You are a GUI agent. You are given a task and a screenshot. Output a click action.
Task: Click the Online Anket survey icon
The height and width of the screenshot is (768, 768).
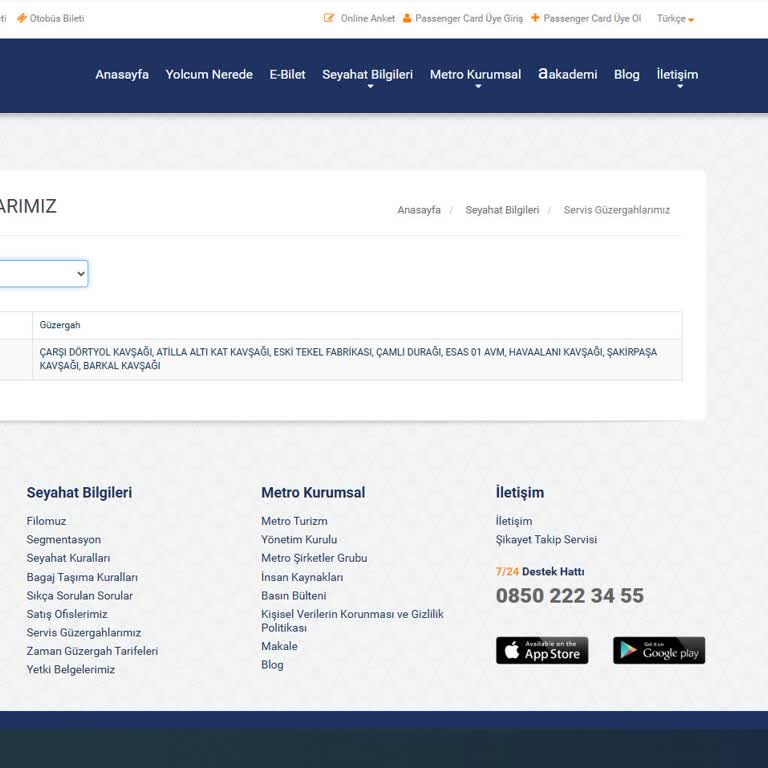coord(329,18)
